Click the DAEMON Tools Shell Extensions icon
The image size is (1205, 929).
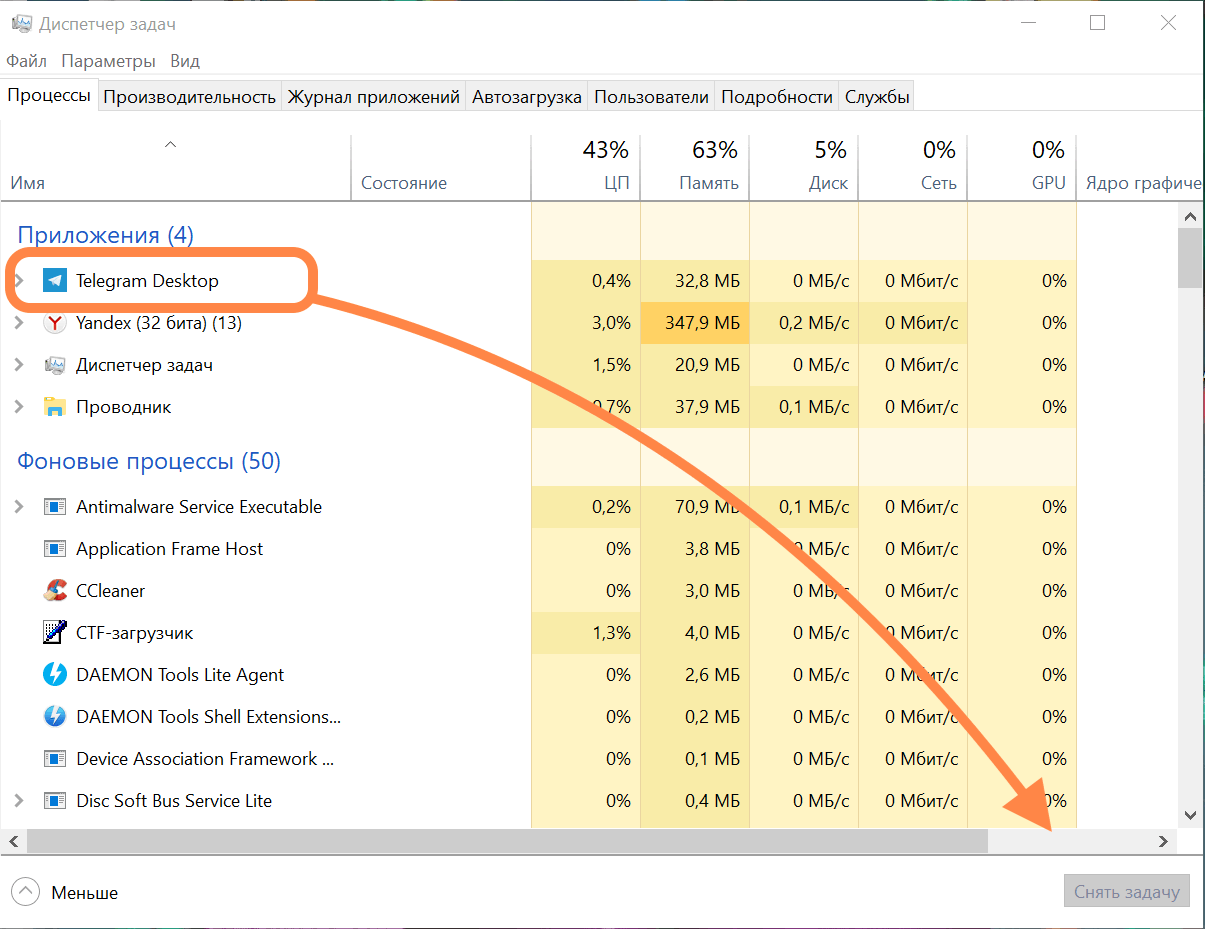(55, 717)
